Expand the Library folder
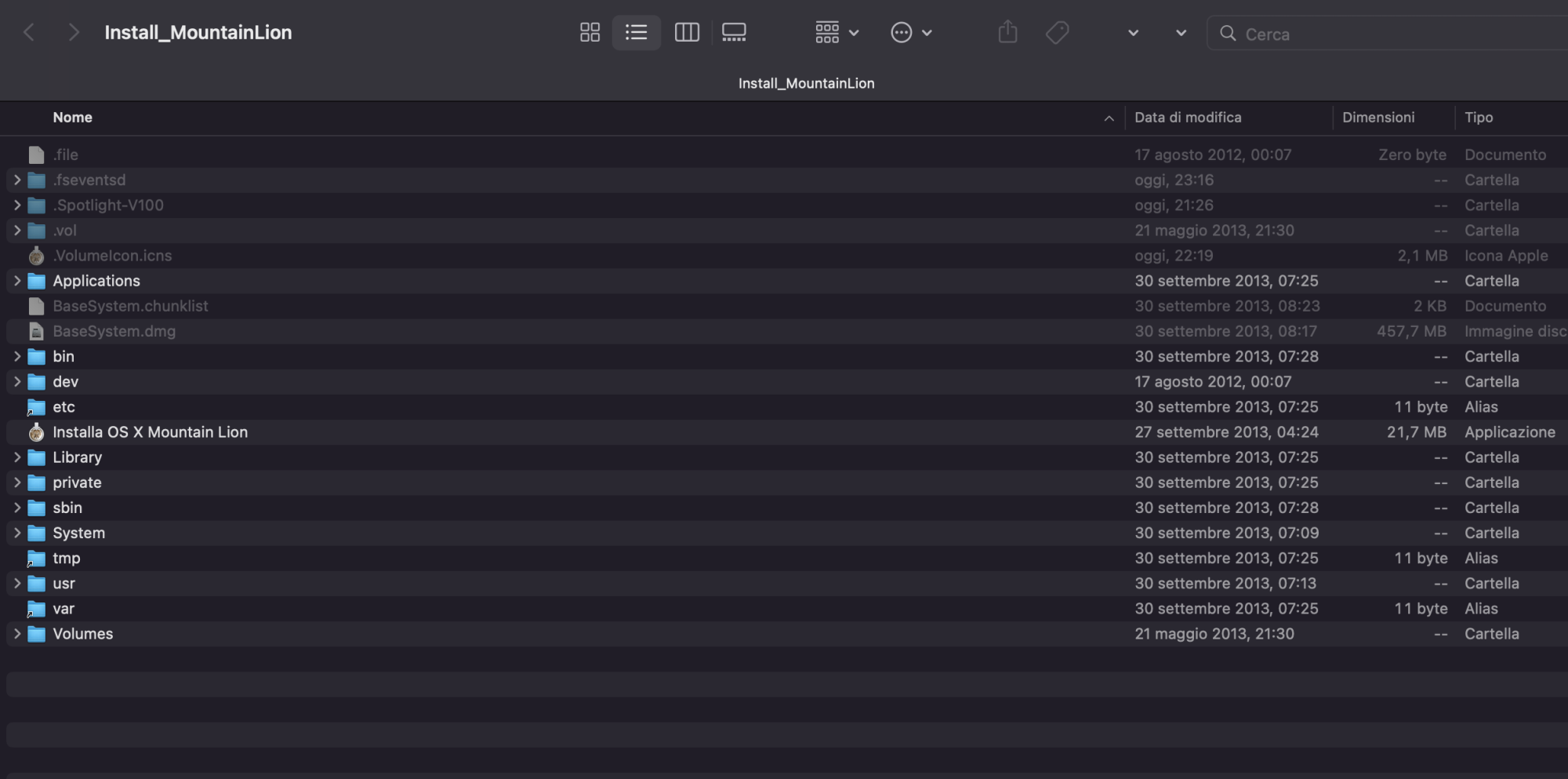 click(x=17, y=457)
